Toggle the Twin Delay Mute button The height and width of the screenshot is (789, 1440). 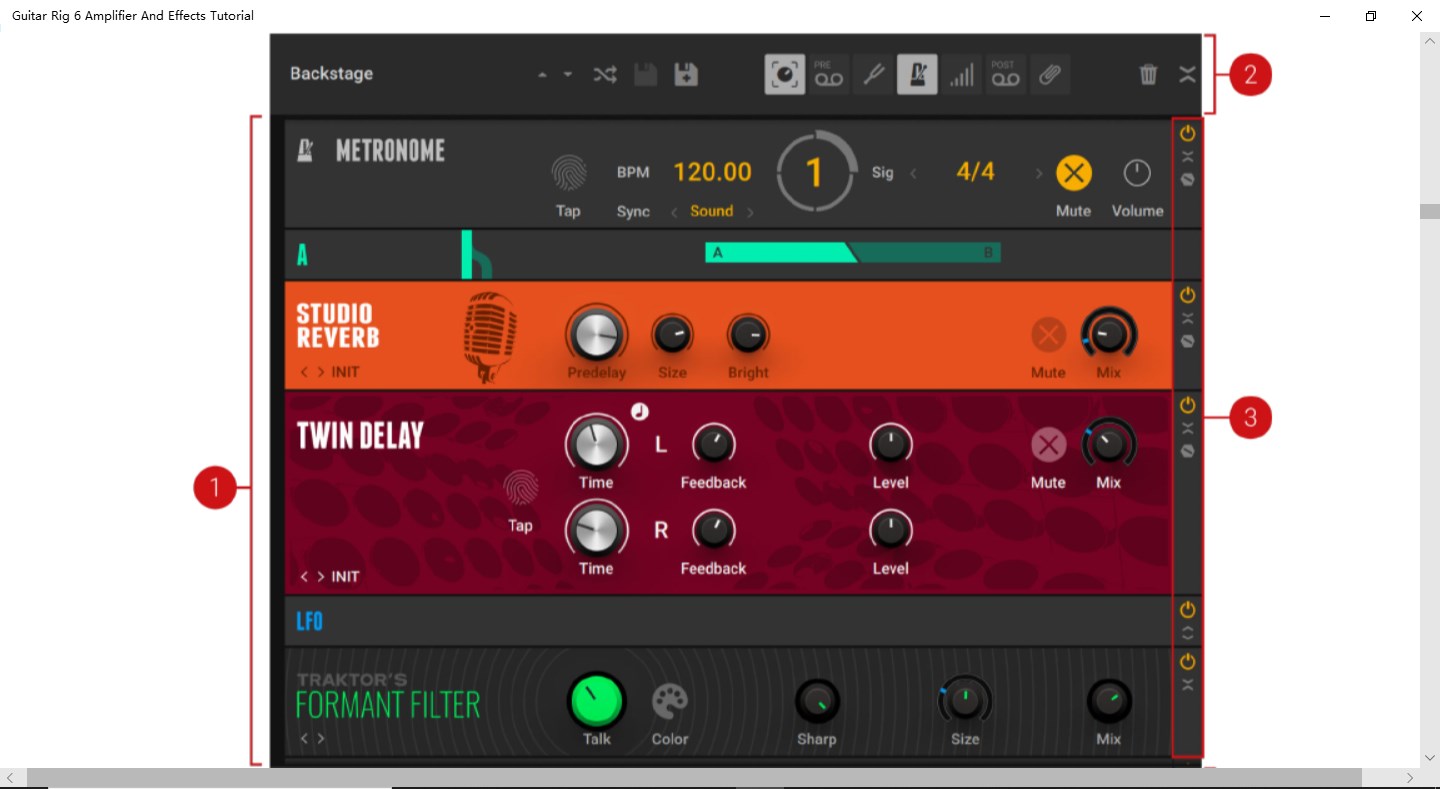coord(1048,445)
